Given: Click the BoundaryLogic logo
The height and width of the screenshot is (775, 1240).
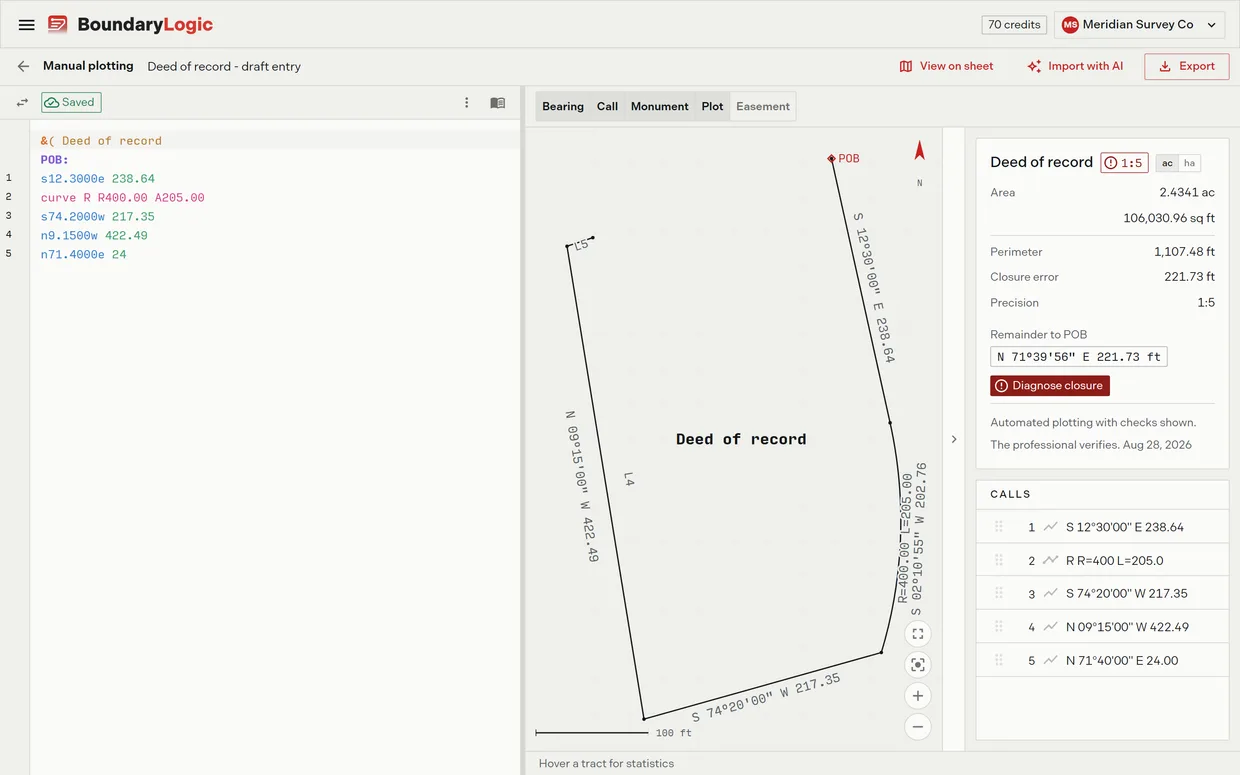Looking at the screenshot, I should [130, 25].
